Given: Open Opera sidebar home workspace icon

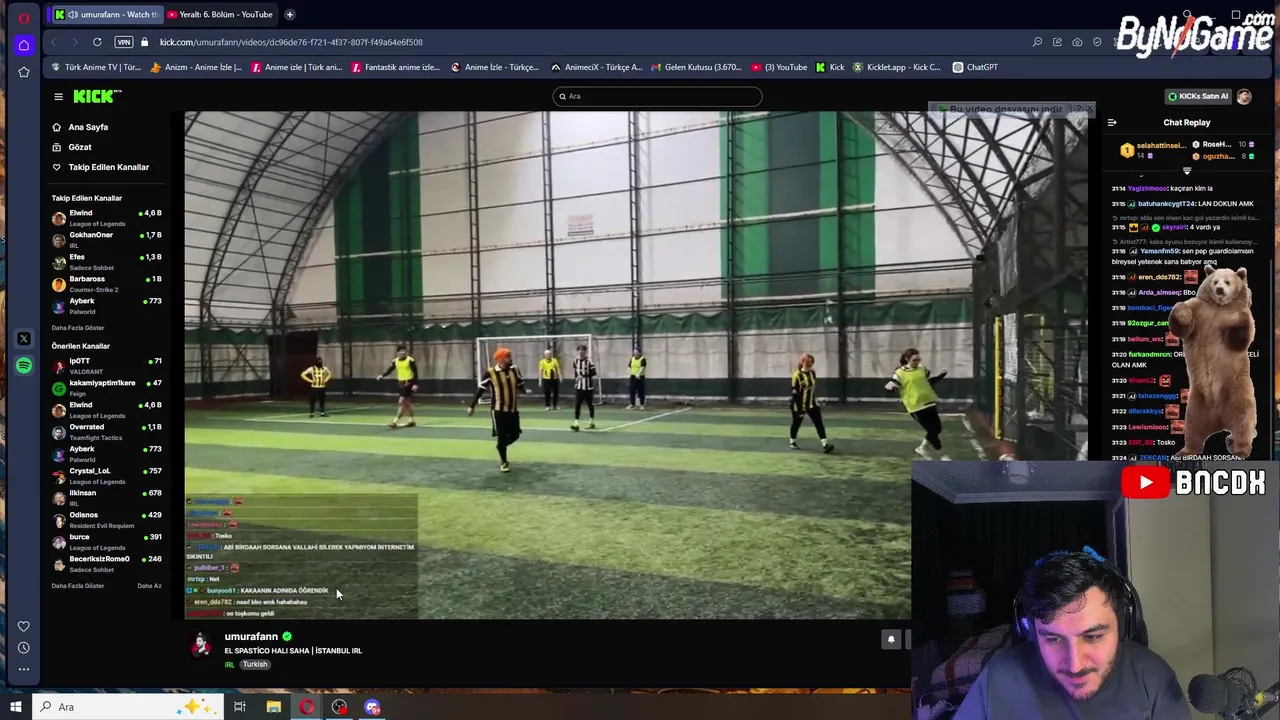Looking at the screenshot, I should coord(24,45).
